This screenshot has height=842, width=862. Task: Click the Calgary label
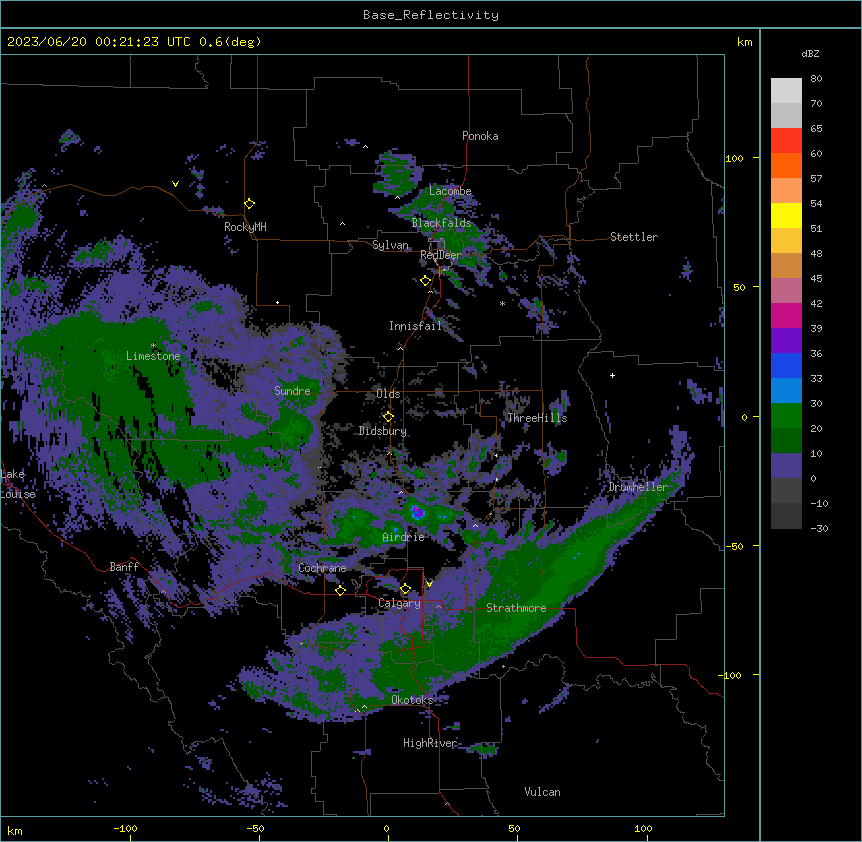click(x=399, y=603)
